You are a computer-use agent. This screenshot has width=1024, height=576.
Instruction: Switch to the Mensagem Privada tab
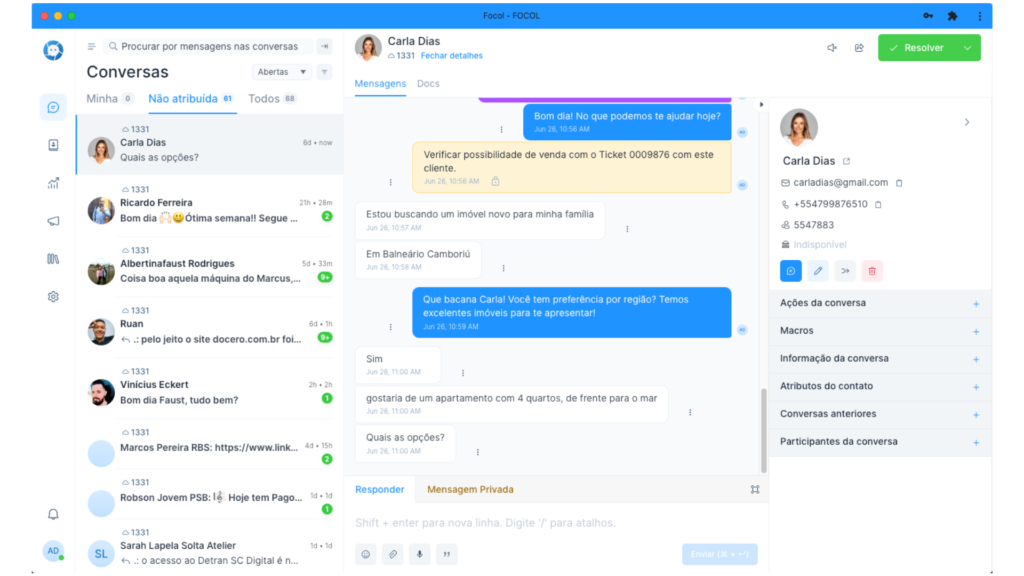click(x=470, y=490)
